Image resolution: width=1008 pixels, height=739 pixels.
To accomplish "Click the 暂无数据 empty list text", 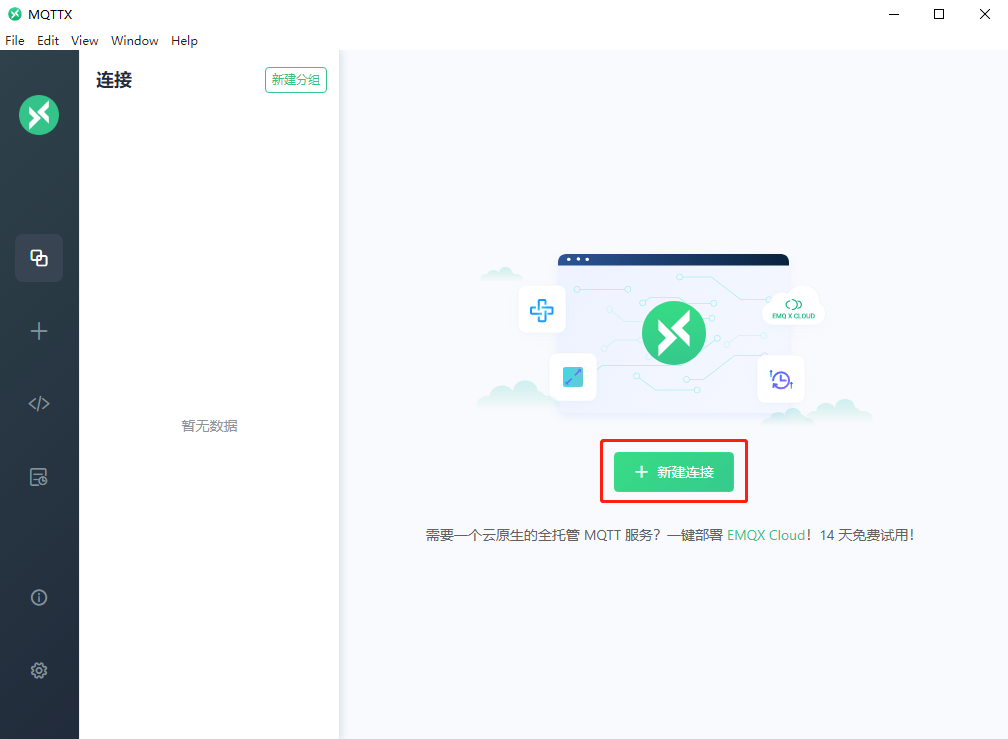I will [x=210, y=425].
